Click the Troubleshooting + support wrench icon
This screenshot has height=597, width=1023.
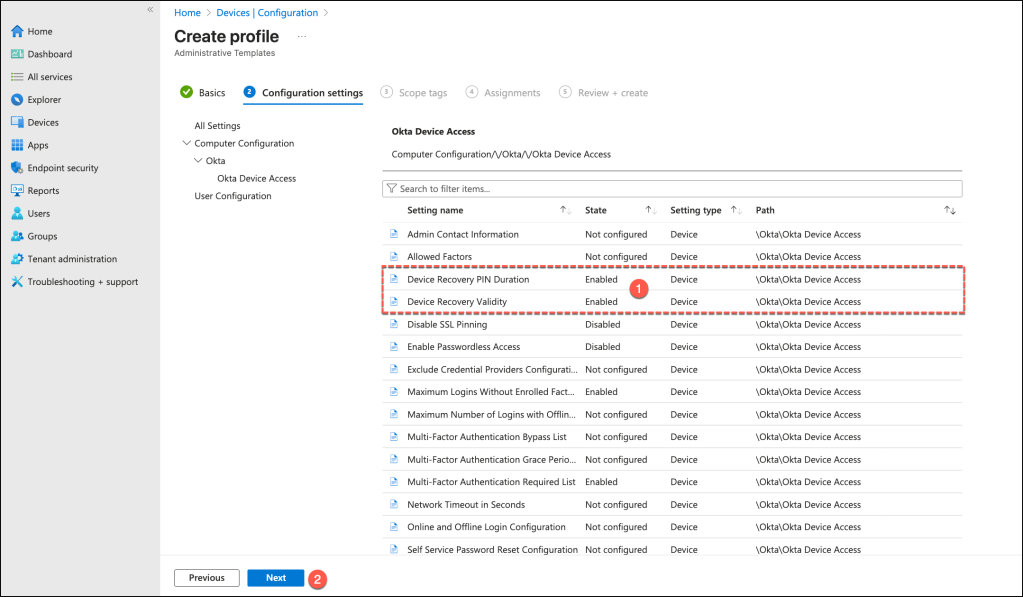(x=17, y=282)
